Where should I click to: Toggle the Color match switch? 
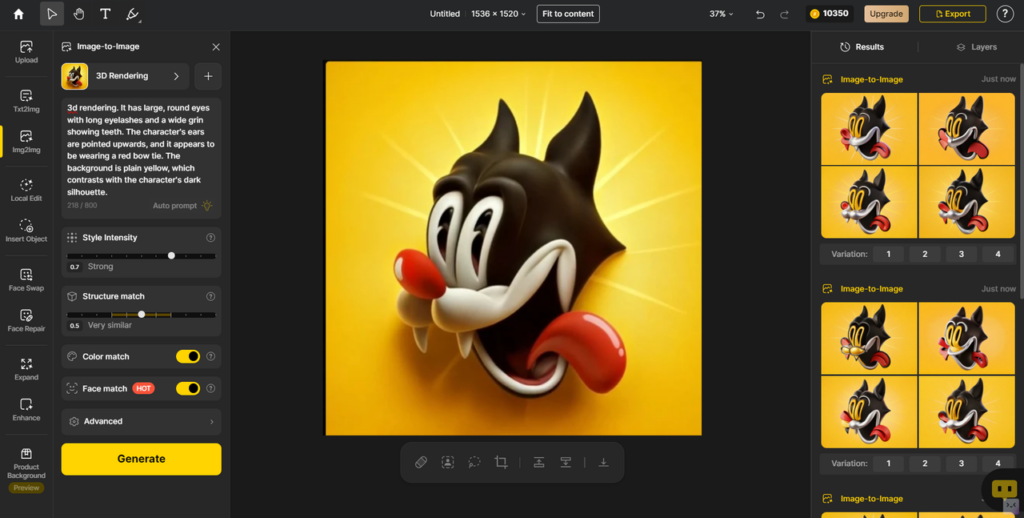[x=187, y=356]
